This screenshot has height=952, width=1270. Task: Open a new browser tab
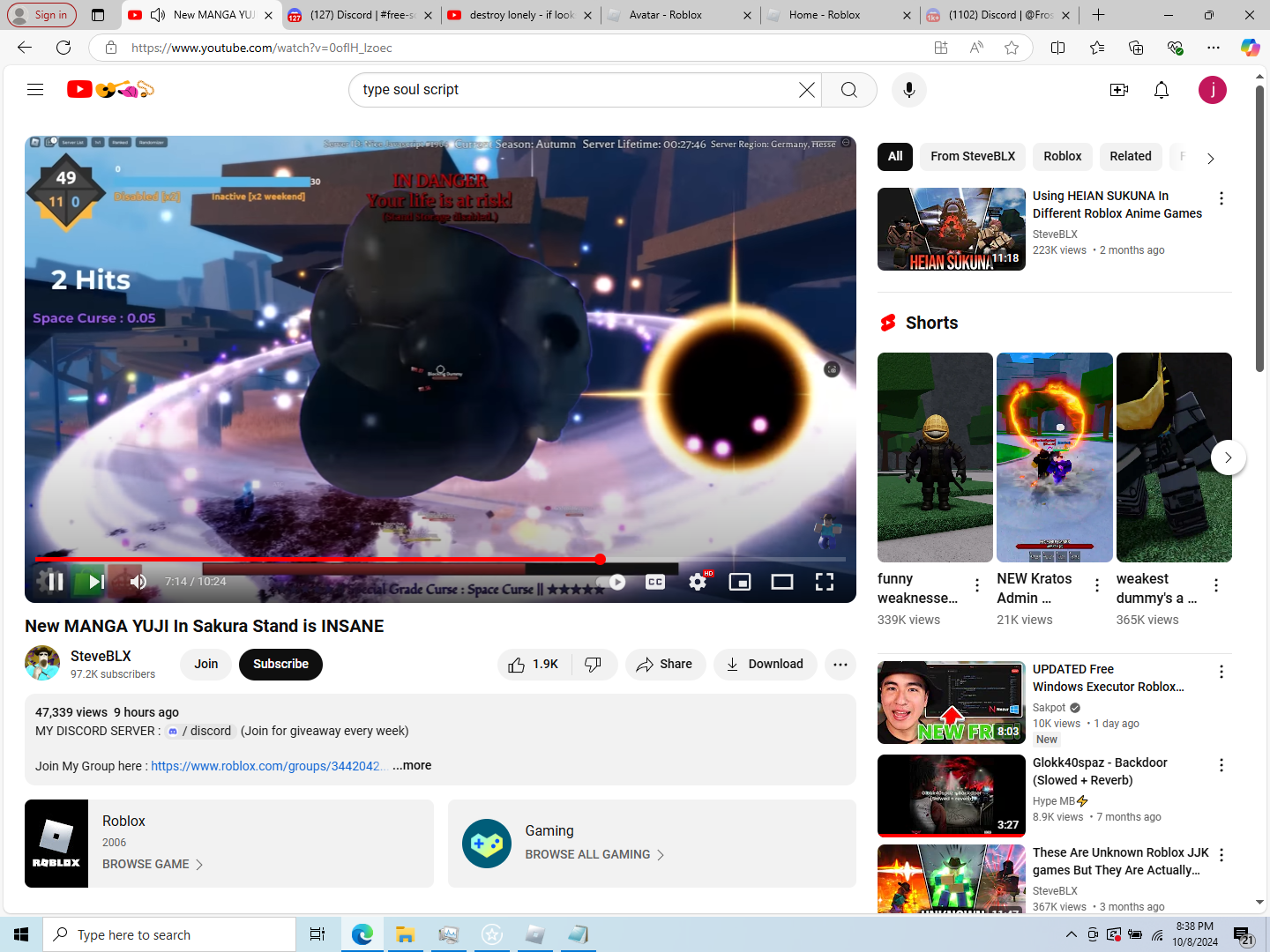[1098, 15]
